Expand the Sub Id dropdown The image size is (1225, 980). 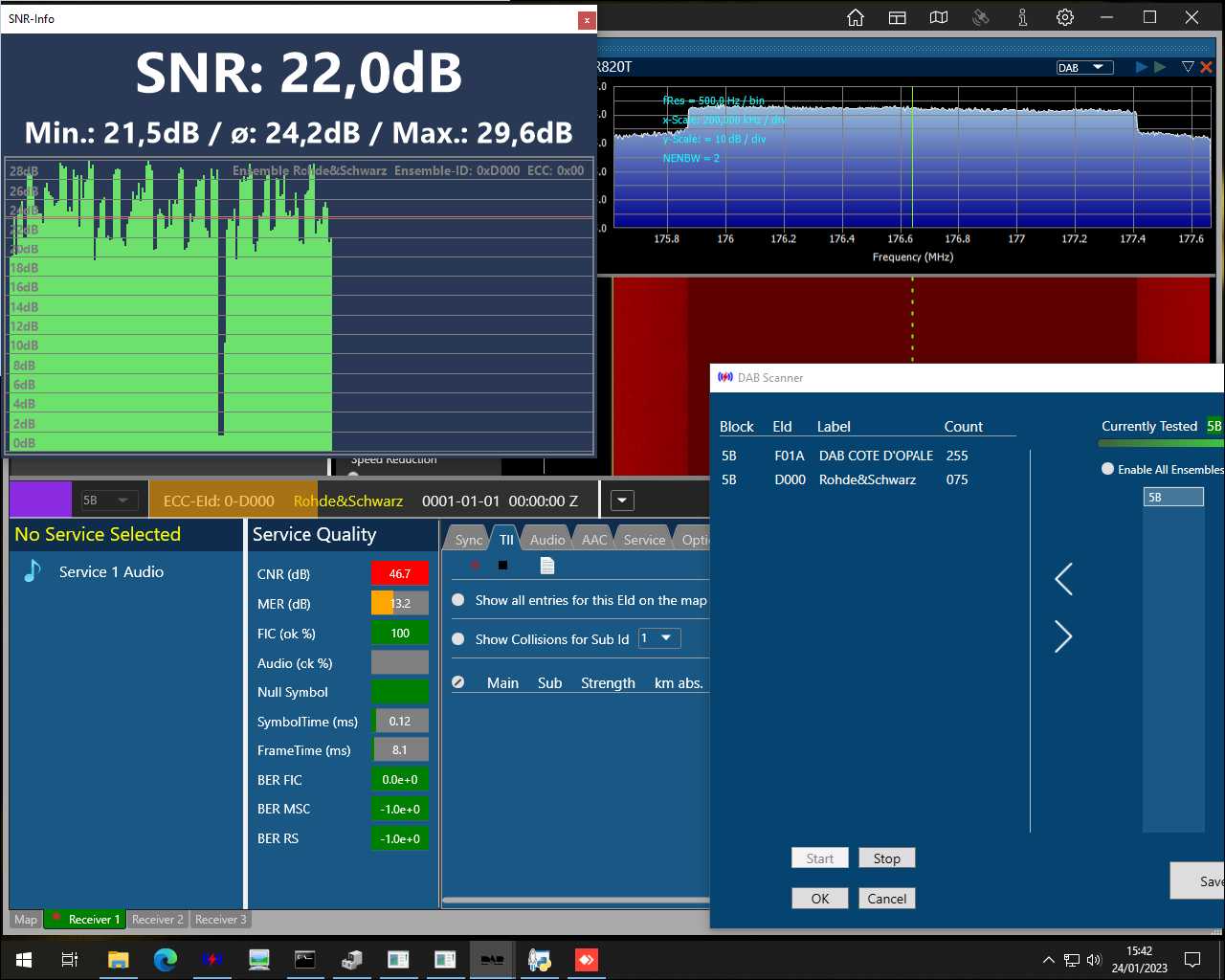pos(659,637)
